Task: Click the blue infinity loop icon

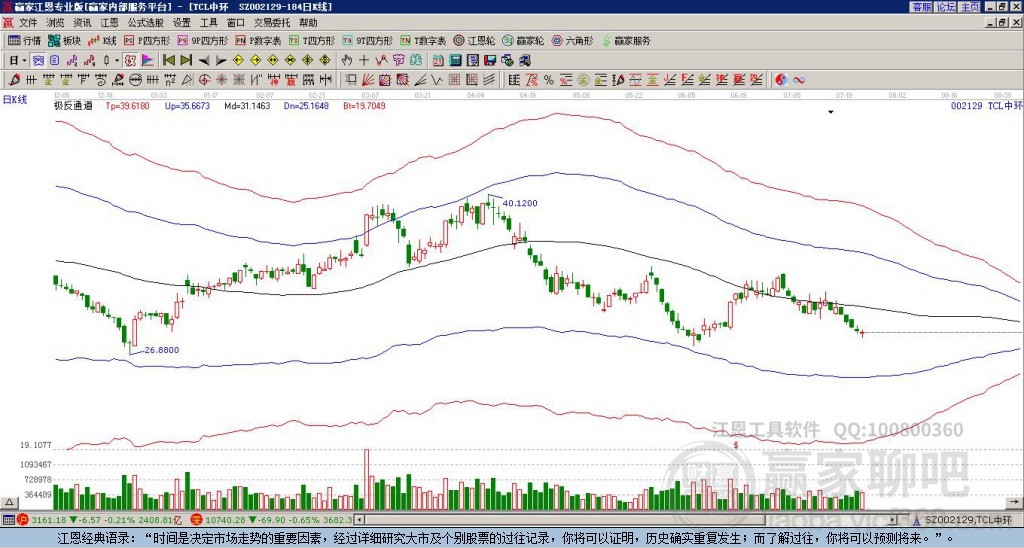Action: 799,80
